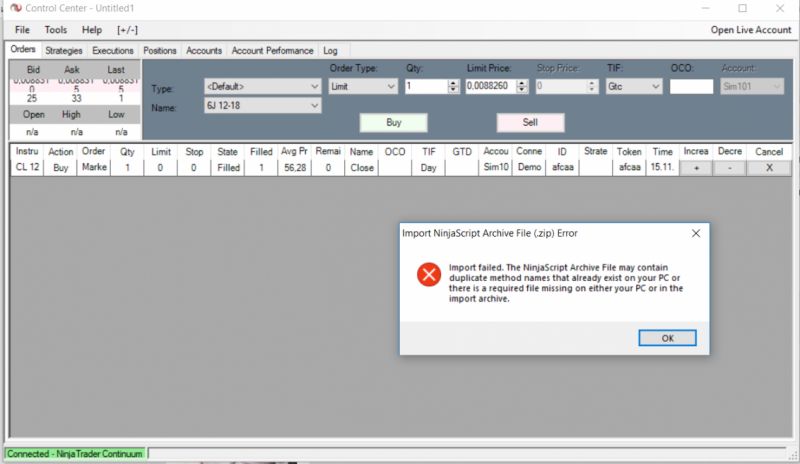Click the Stop Price field
800x464 pixels.
point(561,86)
